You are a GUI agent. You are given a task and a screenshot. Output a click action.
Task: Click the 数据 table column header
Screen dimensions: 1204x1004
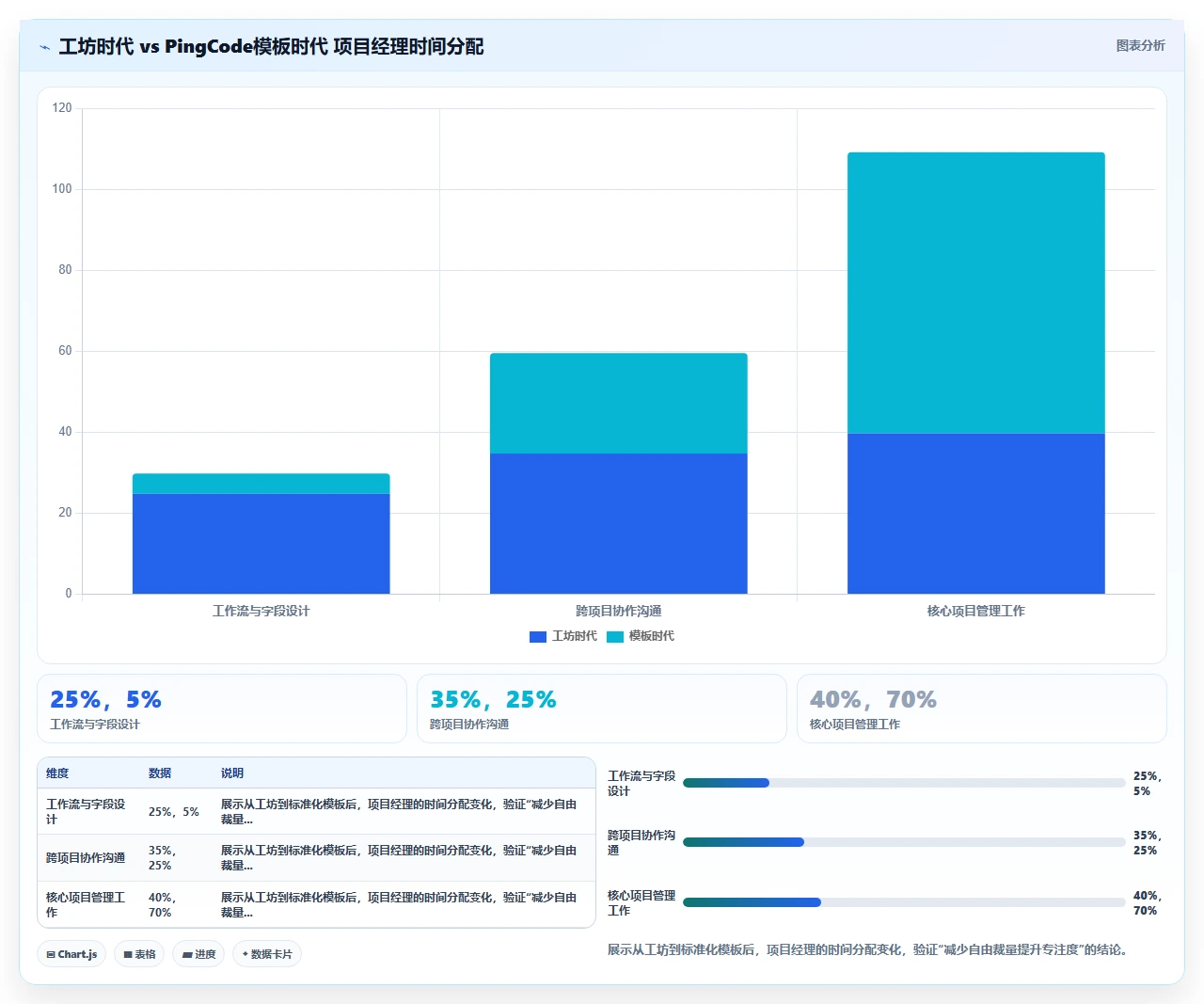tap(160, 773)
